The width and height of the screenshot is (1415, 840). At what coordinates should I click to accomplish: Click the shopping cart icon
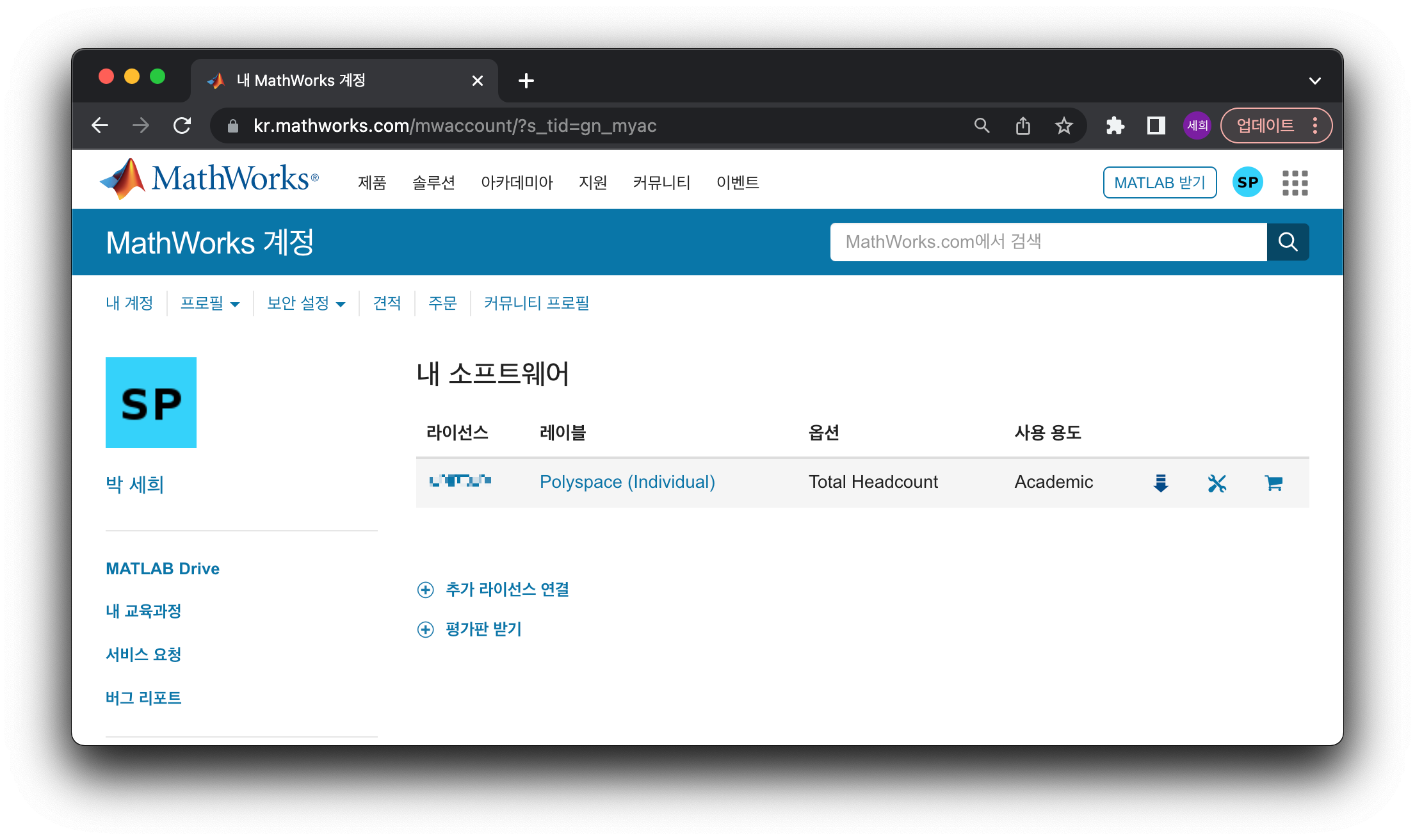coord(1273,483)
